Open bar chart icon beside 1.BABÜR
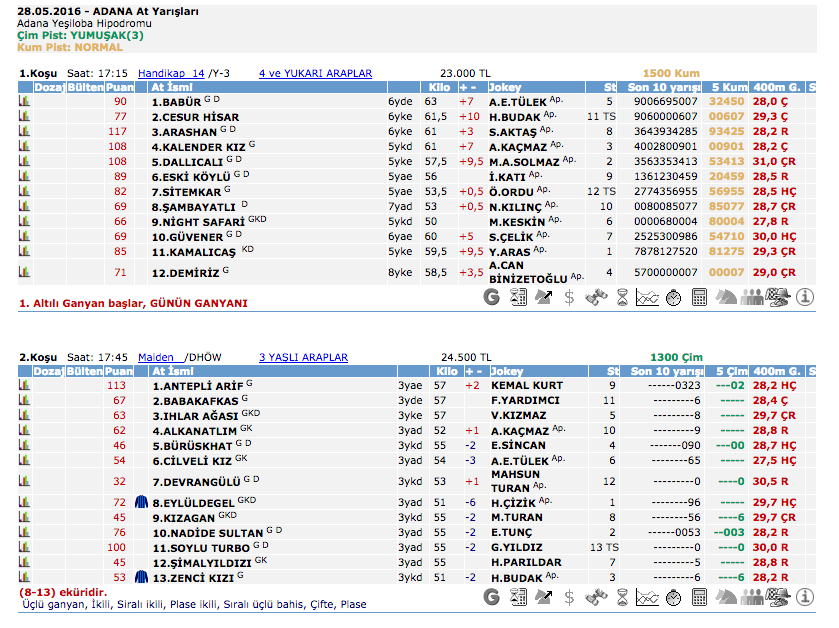This screenshot has height=628, width=839. click(x=23, y=102)
